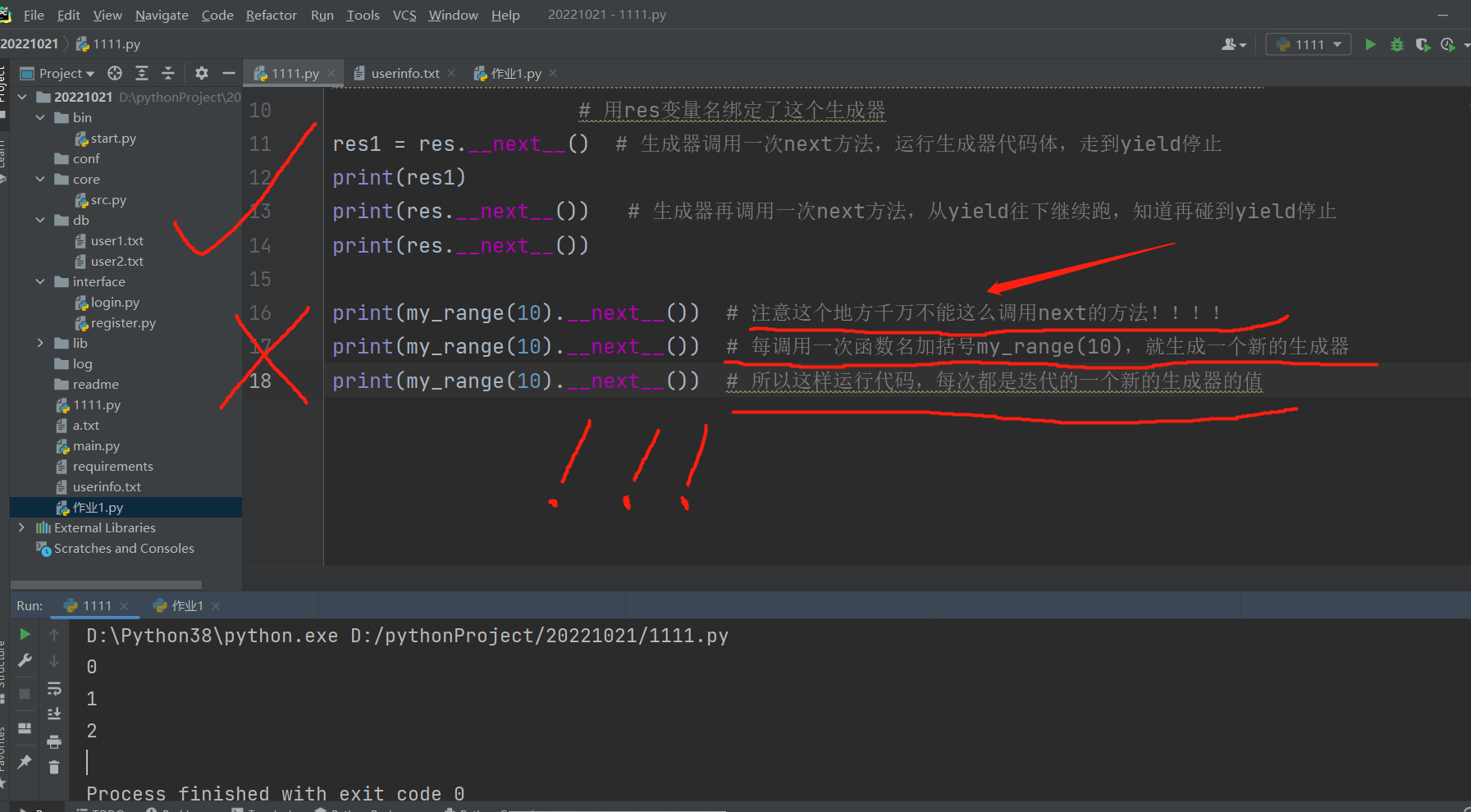Toggle soft-wrap in run console

point(54,688)
